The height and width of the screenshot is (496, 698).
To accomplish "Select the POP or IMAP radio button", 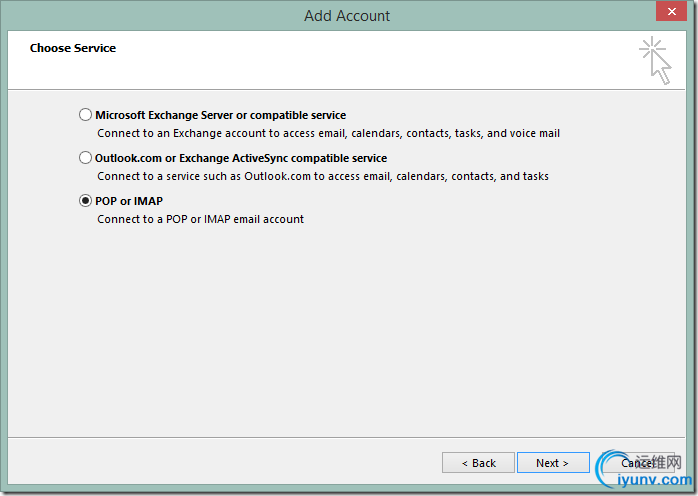I will coord(85,201).
